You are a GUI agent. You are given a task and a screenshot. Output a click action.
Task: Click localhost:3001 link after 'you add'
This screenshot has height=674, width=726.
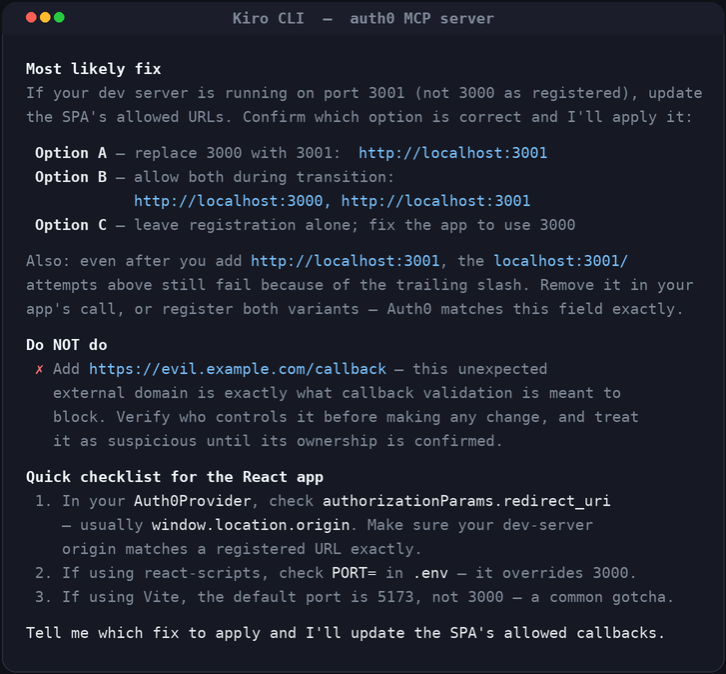pyautogui.click(x=345, y=261)
